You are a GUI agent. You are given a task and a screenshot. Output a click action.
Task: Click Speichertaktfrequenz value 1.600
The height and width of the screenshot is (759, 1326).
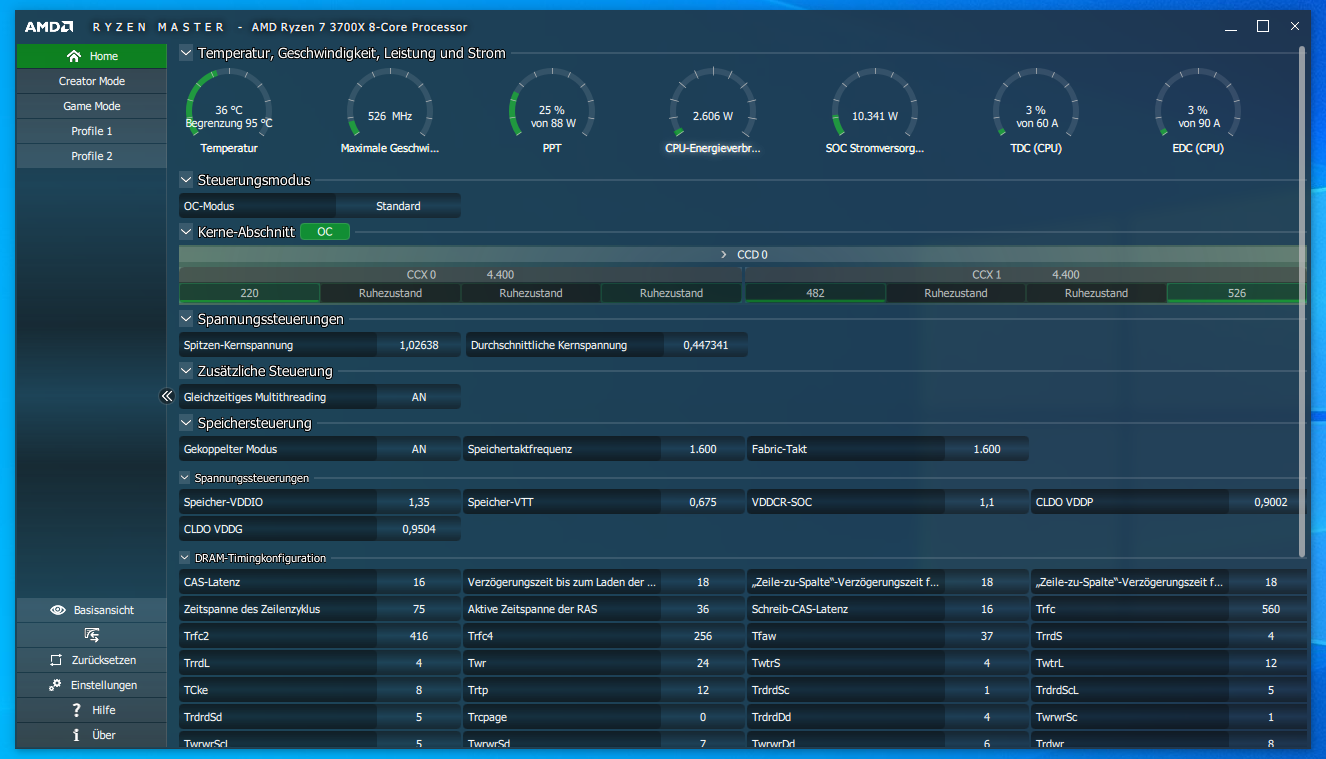[703, 449]
